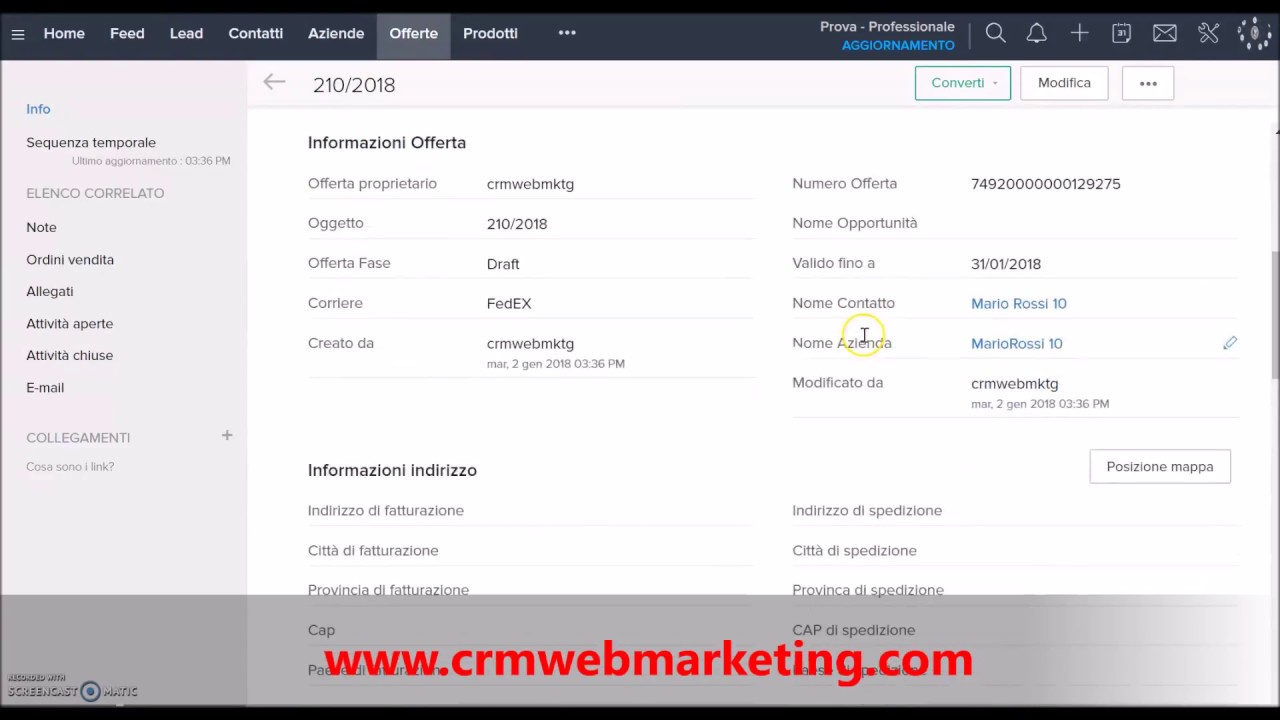Open Sequenza temporale in sidebar

pos(91,142)
